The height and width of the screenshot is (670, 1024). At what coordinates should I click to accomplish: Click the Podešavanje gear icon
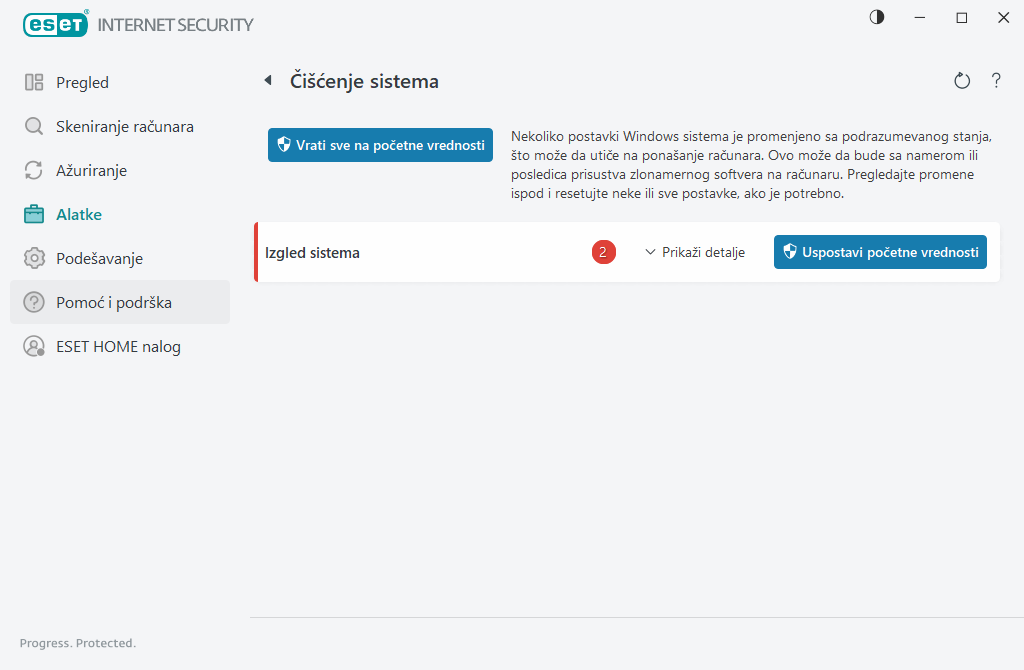click(34, 259)
